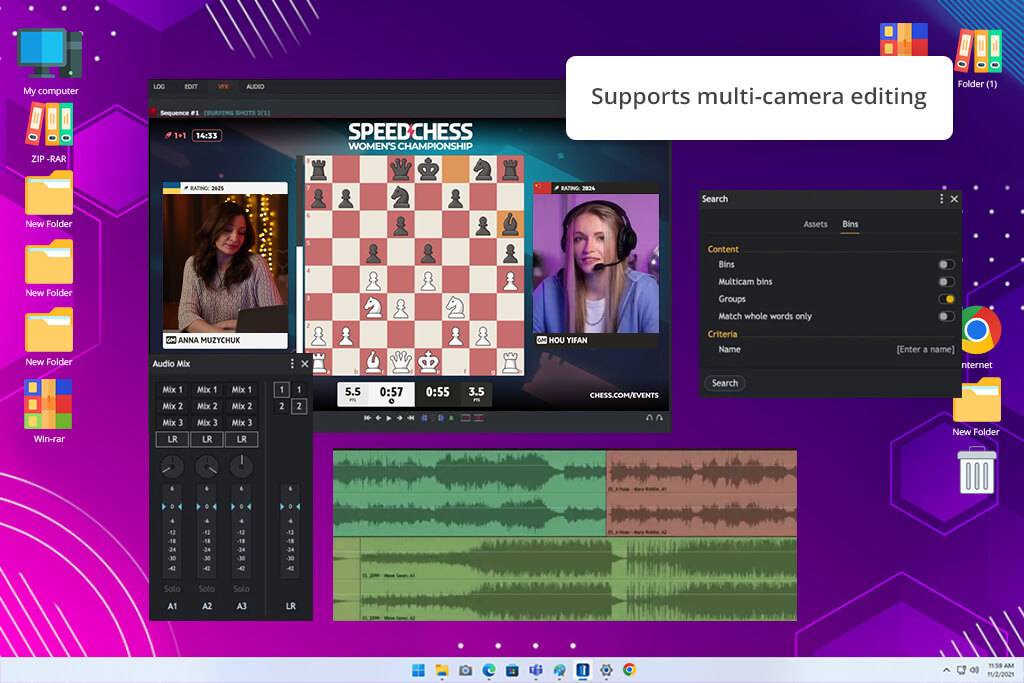Toggle Mix 3 in the A3 column
The width and height of the screenshot is (1024, 683).
[242, 422]
